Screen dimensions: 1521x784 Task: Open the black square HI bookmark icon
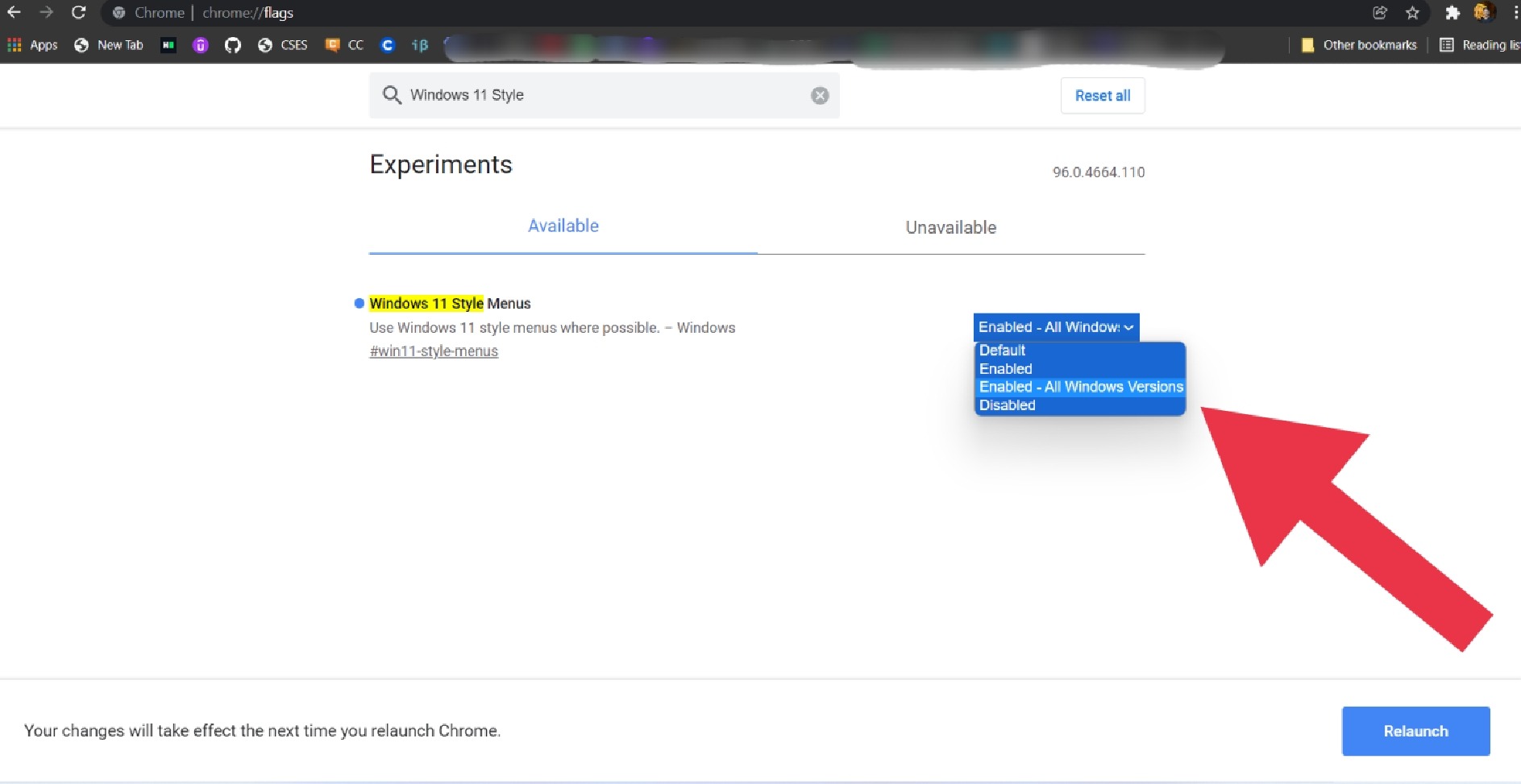coord(168,45)
